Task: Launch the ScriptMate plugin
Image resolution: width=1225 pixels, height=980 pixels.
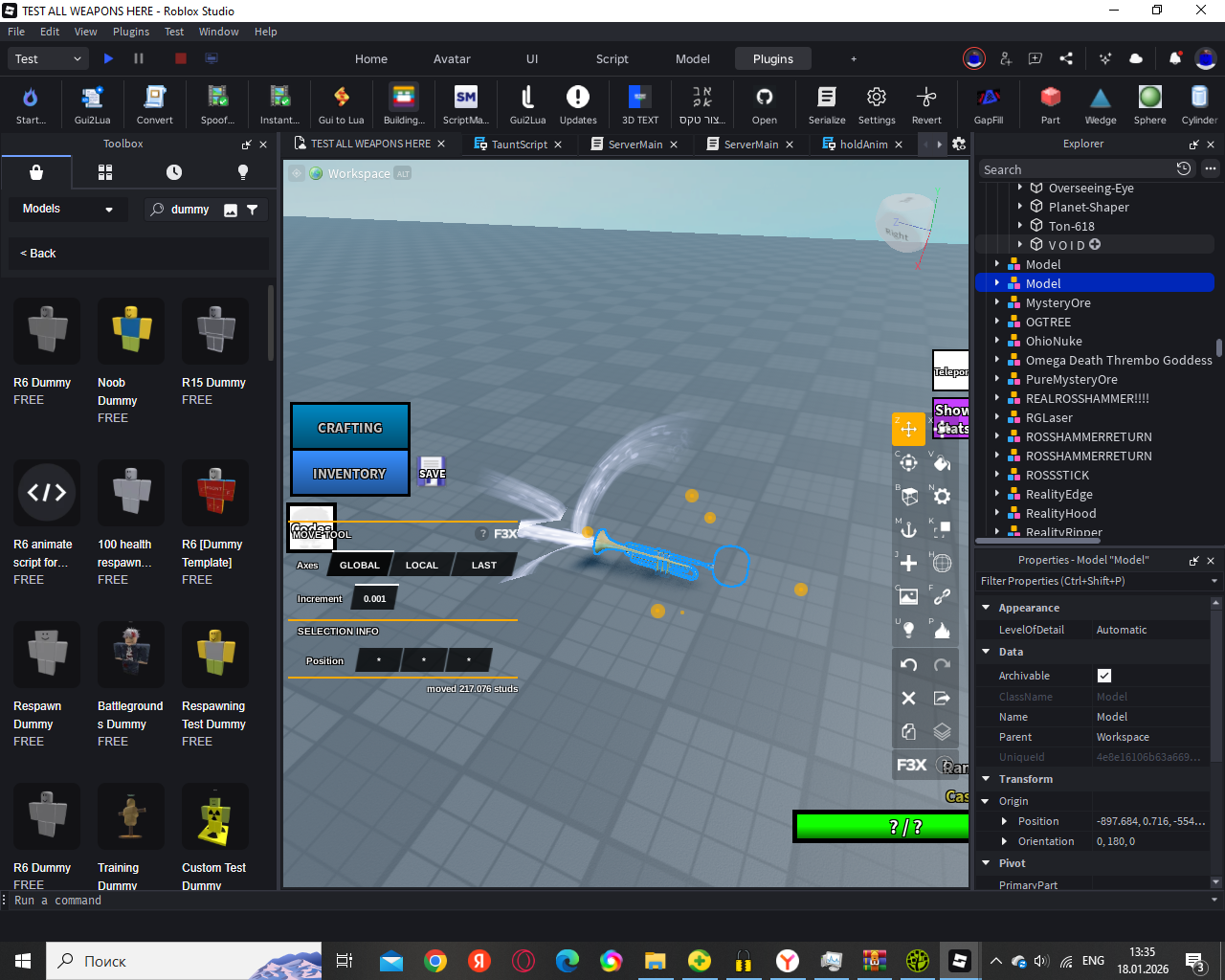Action: click(466, 104)
